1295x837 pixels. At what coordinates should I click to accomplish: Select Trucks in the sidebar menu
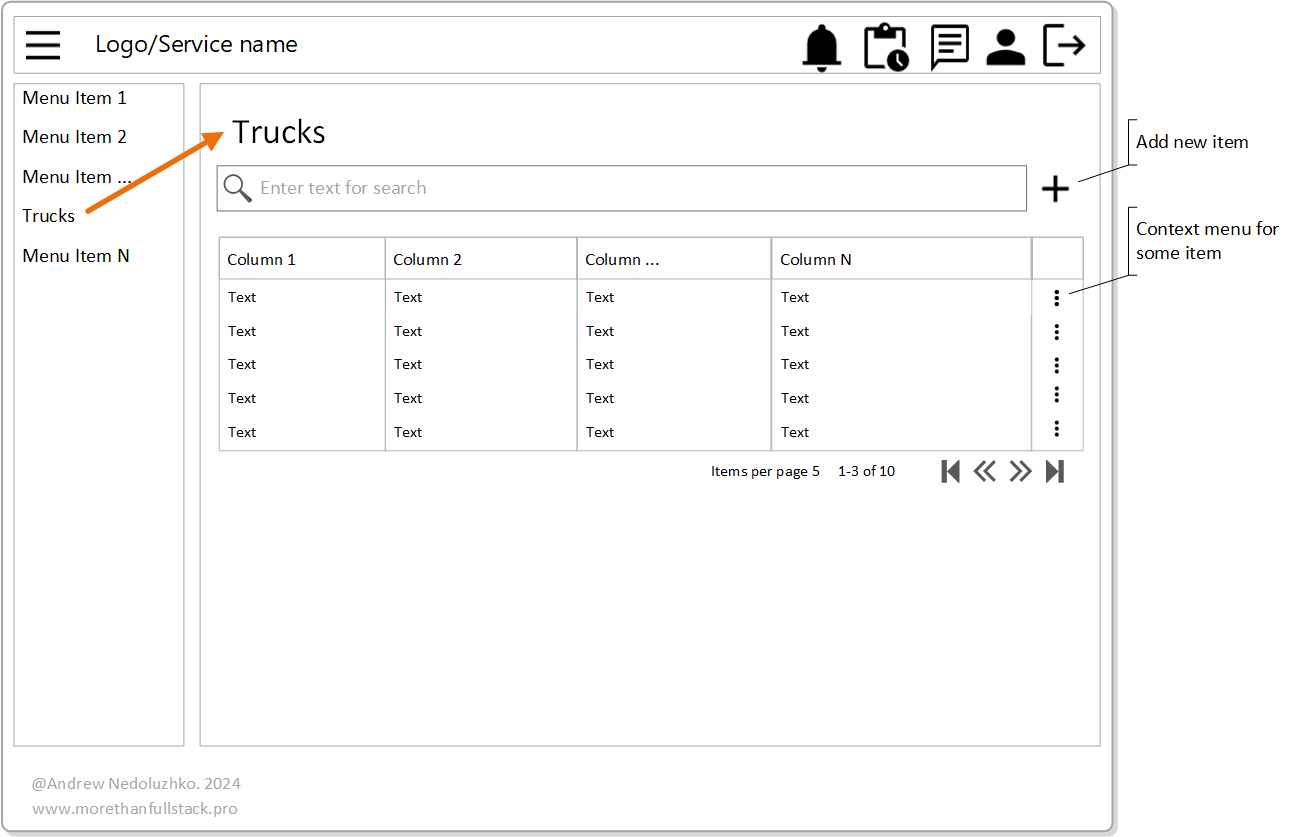(49, 216)
